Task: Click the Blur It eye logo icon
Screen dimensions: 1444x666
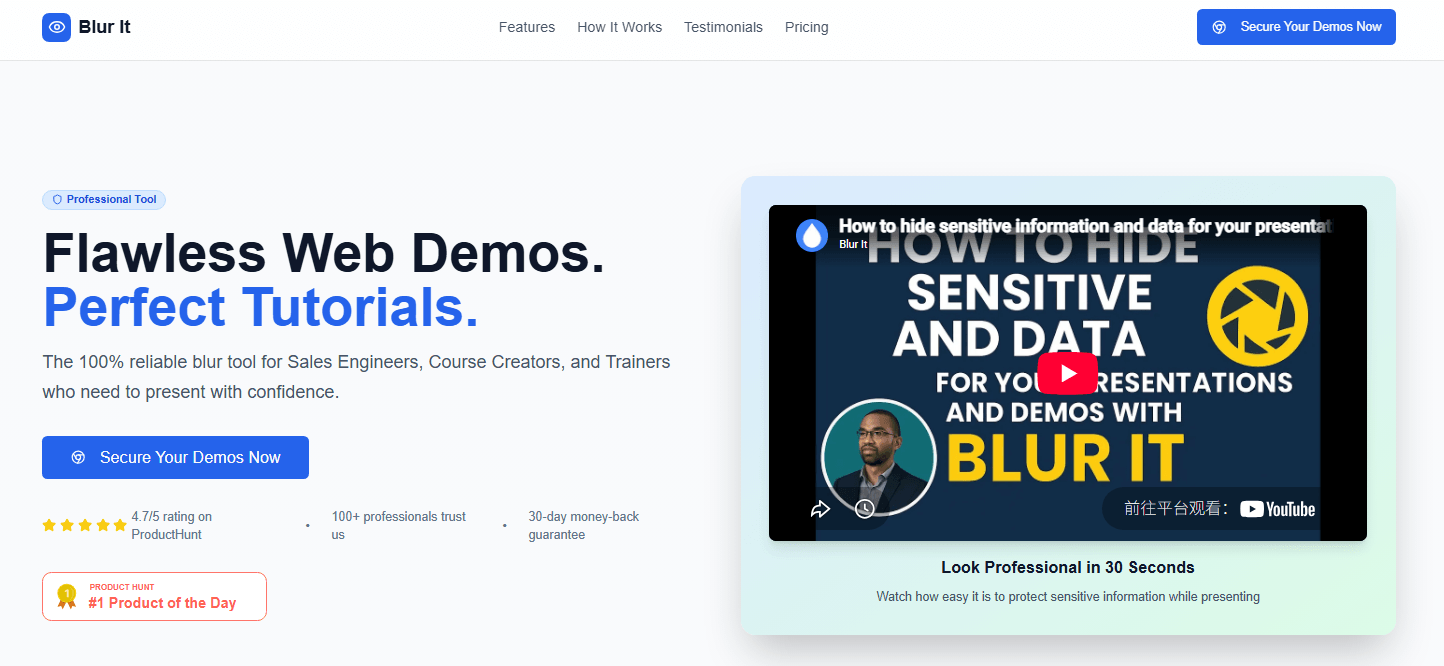Action: [56, 27]
